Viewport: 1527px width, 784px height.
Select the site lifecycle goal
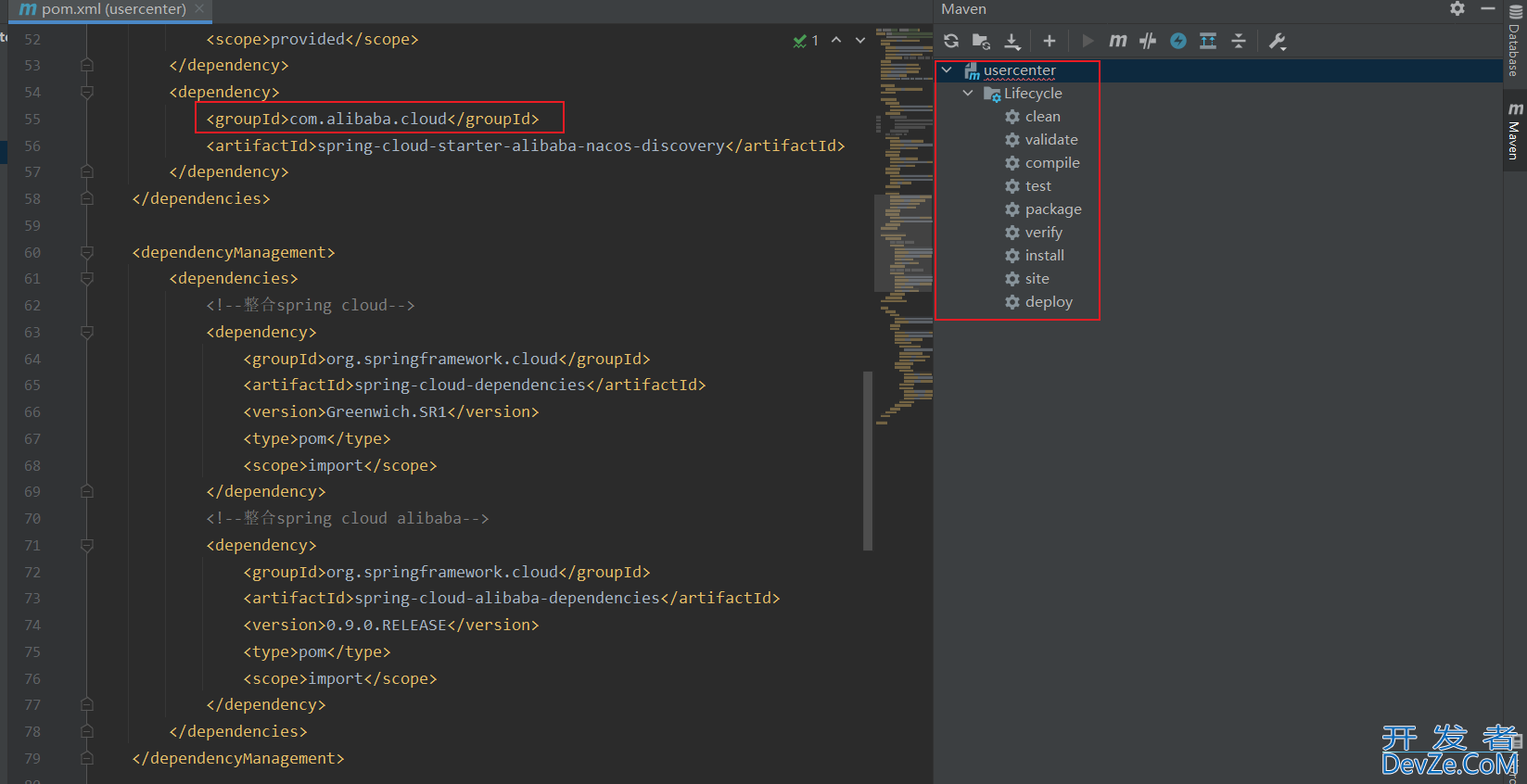pos(1037,279)
